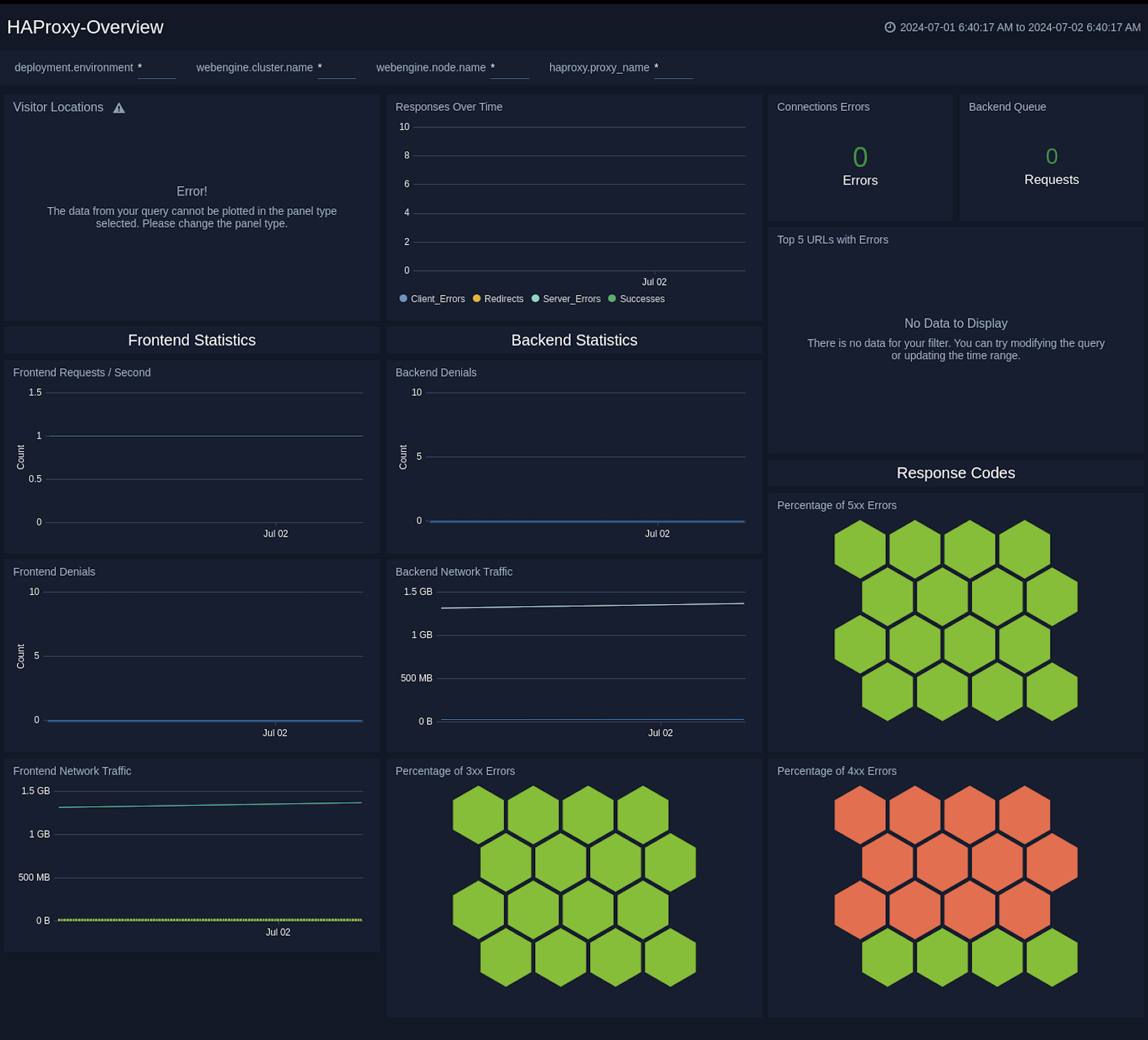
Task: Click the Response Codes section header
Action: tap(956, 473)
